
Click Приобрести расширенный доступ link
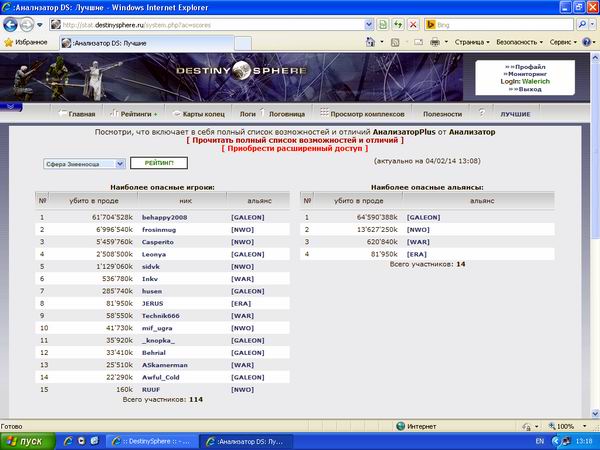295,148
